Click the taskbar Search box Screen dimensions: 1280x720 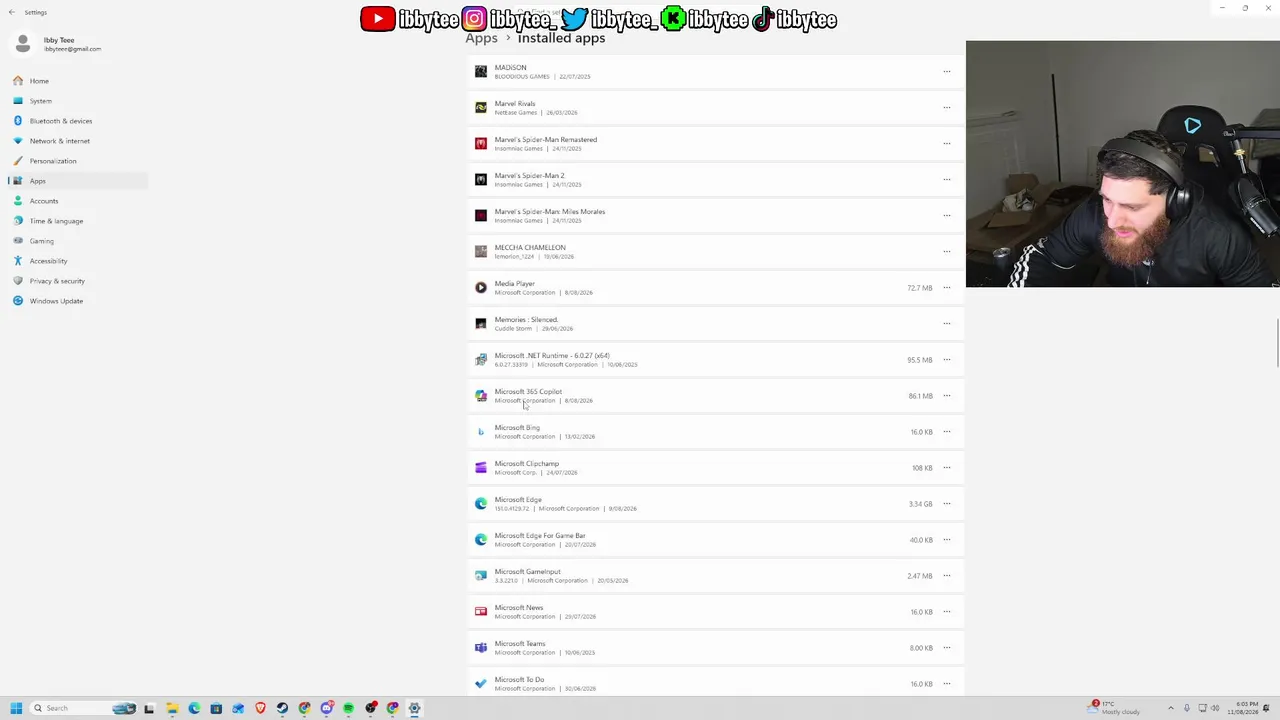click(82, 708)
